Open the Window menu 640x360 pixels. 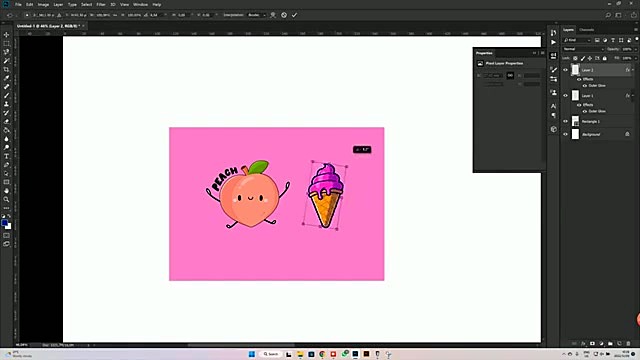[x=140, y=4]
